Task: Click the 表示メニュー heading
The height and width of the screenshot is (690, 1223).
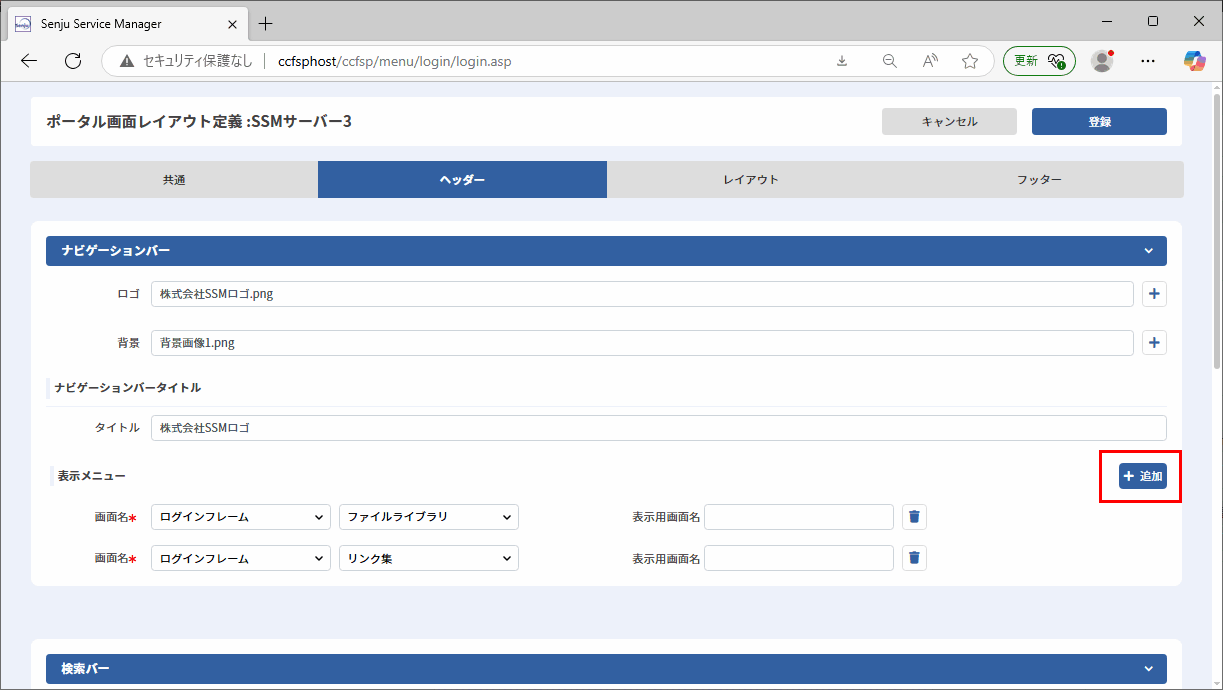Action: click(x=92, y=476)
